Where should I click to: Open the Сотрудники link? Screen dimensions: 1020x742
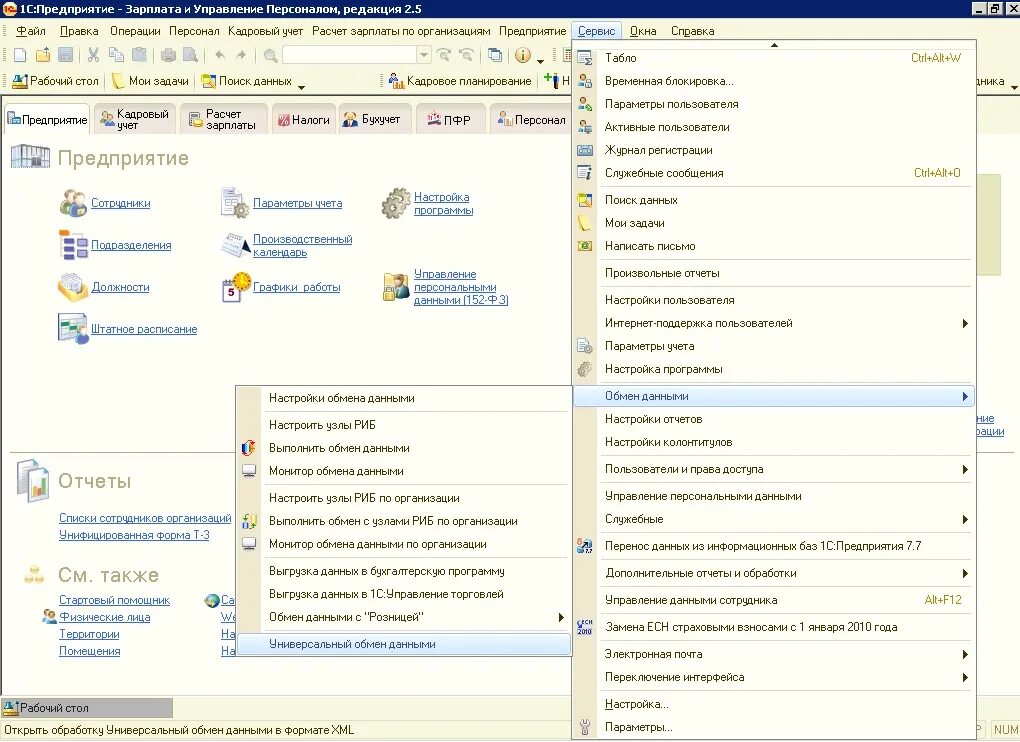[120, 203]
